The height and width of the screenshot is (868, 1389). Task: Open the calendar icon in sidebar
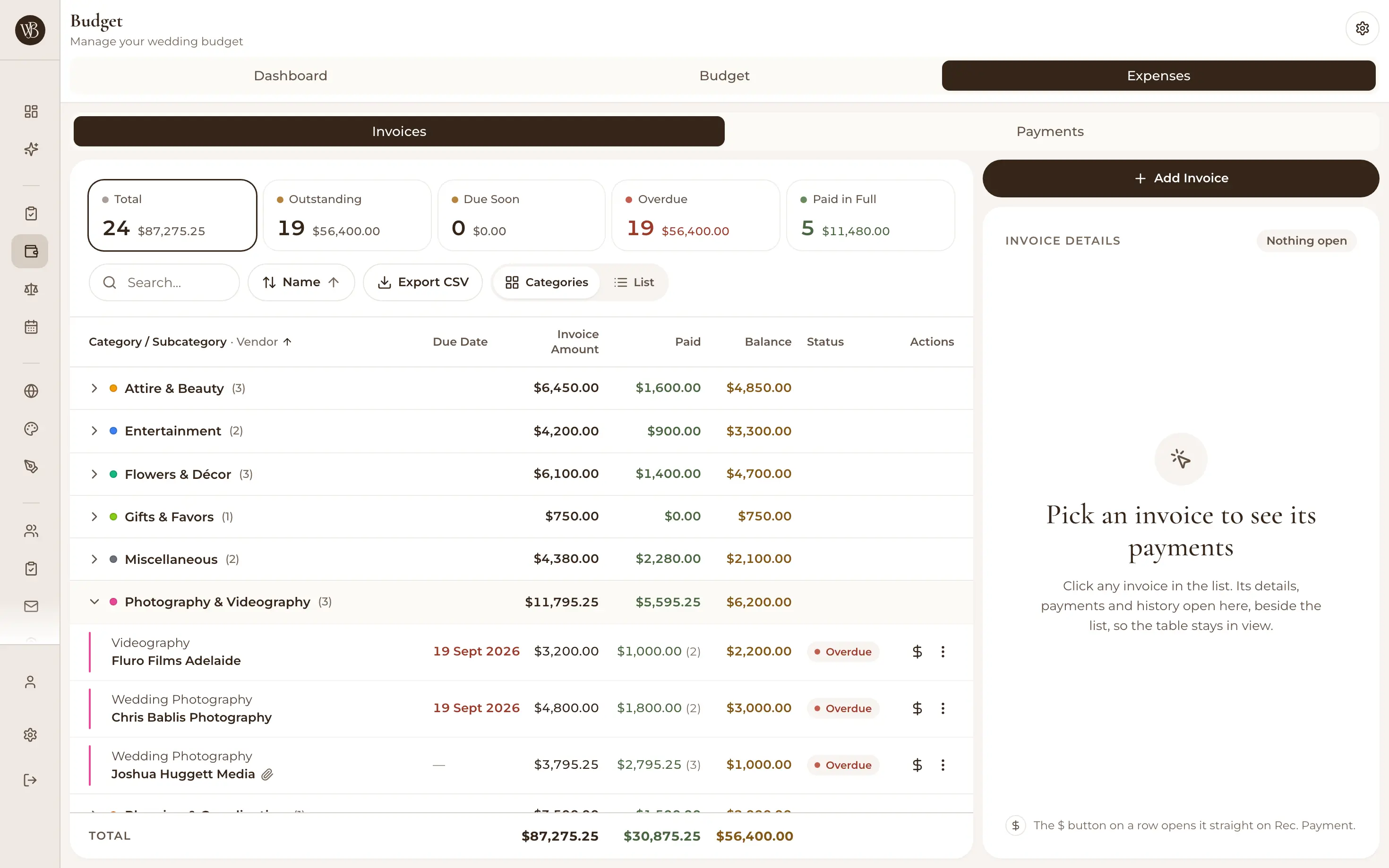pyautogui.click(x=31, y=327)
